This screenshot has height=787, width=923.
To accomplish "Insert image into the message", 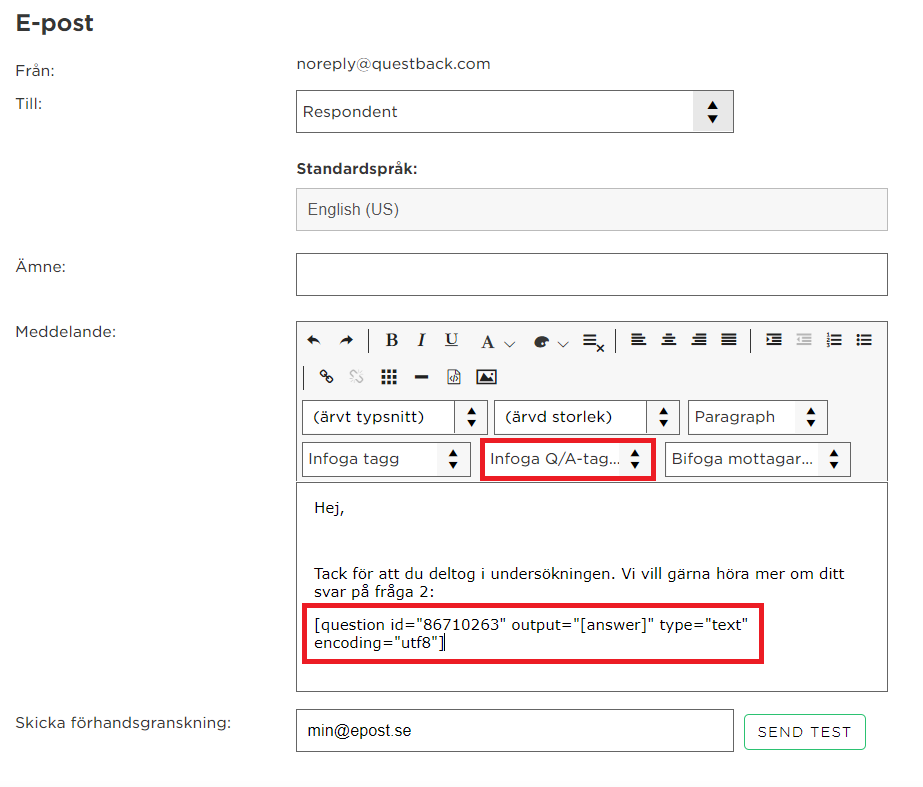I will coord(486,377).
